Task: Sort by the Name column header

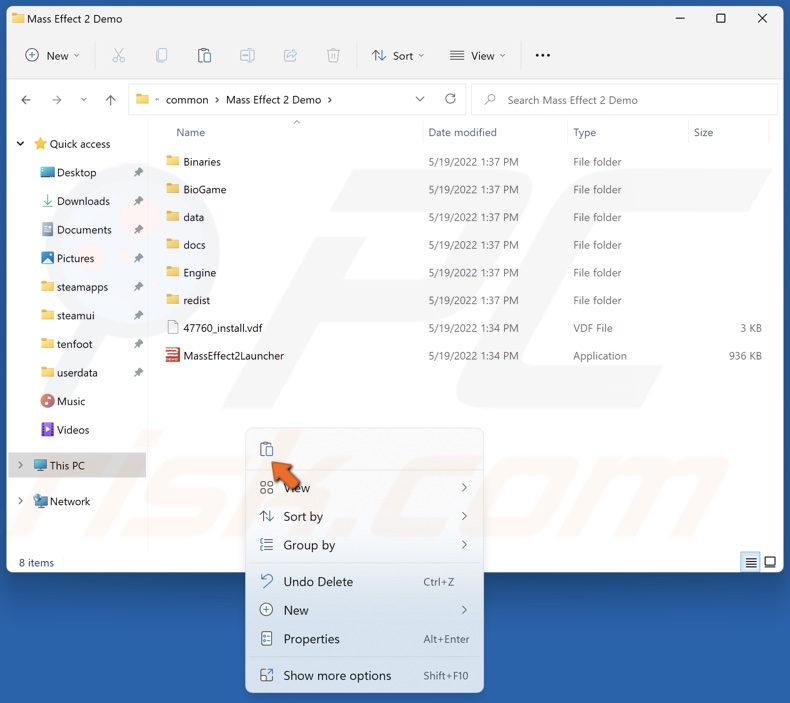Action: click(x=190, y=132)
